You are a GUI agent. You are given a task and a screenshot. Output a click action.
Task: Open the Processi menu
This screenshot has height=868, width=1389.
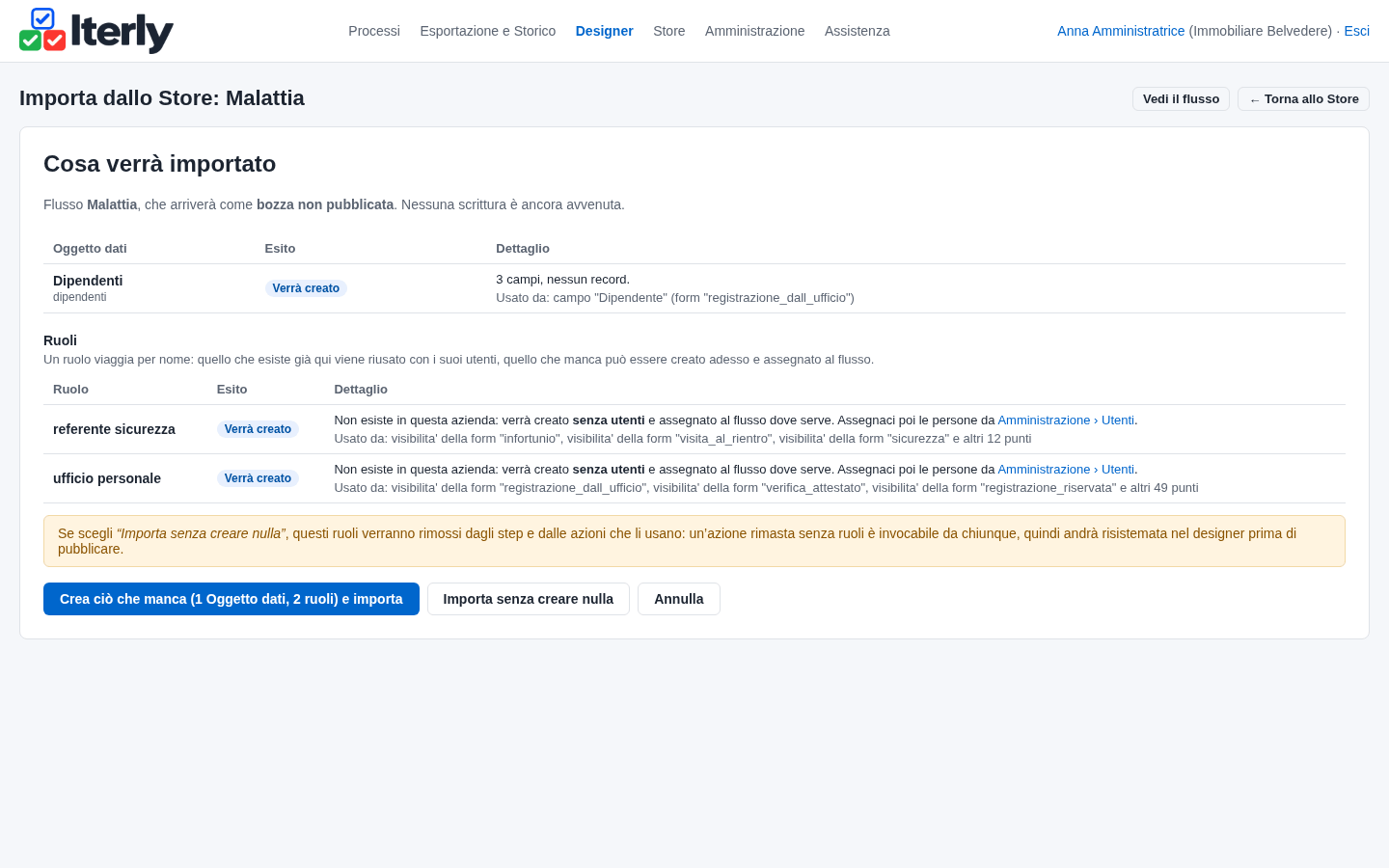pos(374,31)
